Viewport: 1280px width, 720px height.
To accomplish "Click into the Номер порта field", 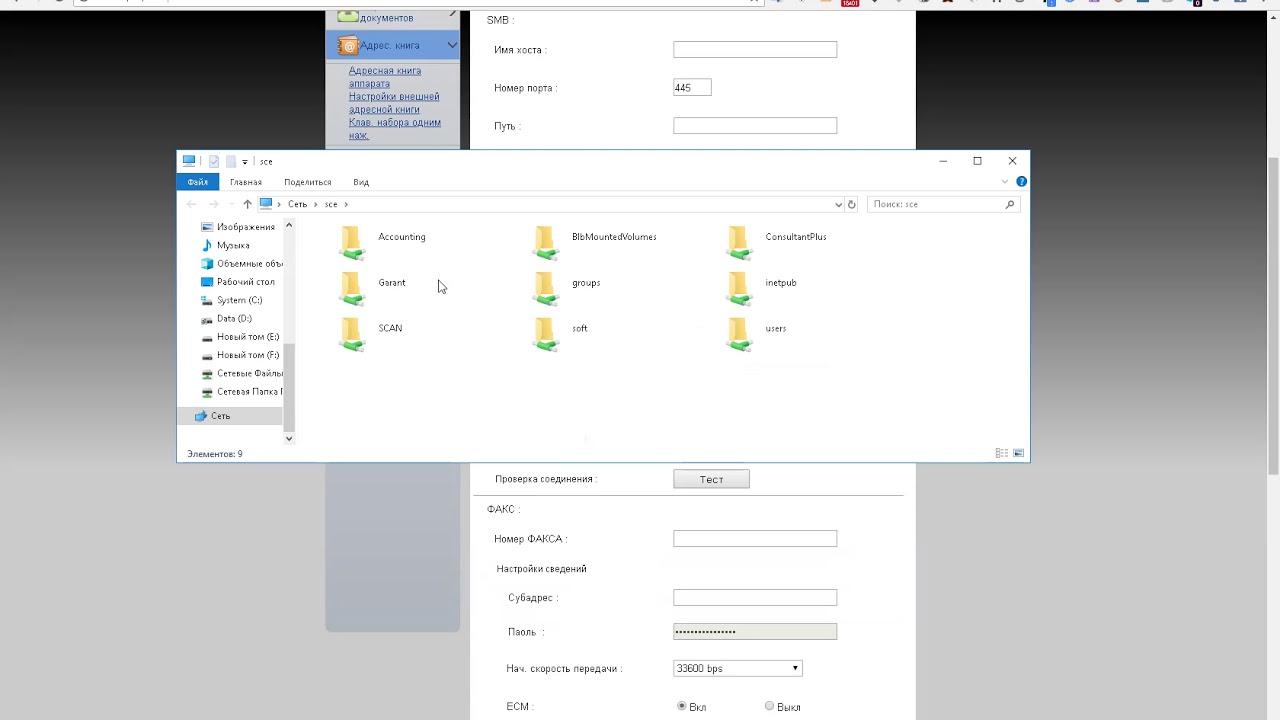I will (x=692, y=88).
